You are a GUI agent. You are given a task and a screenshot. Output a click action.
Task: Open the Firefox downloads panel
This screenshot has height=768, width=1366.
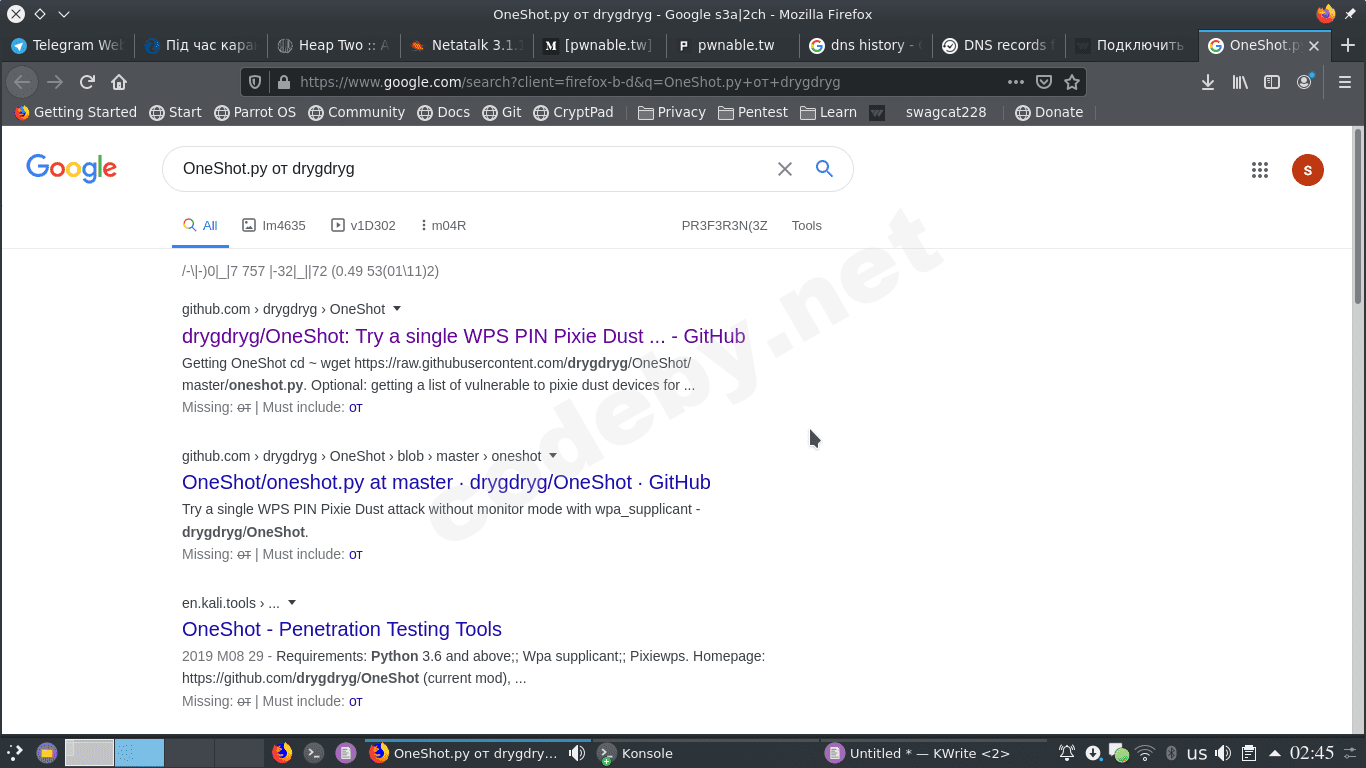pyautogui.click(x=1208, y=82)
